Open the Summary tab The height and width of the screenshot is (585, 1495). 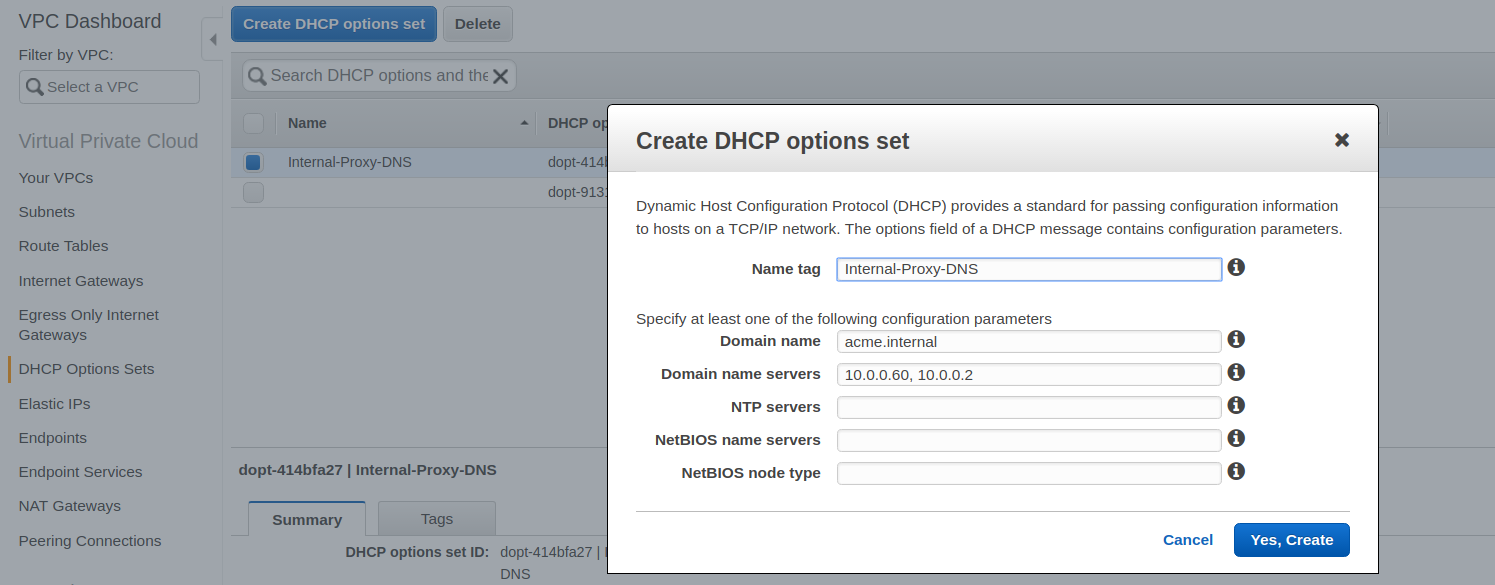pos(306,518)
